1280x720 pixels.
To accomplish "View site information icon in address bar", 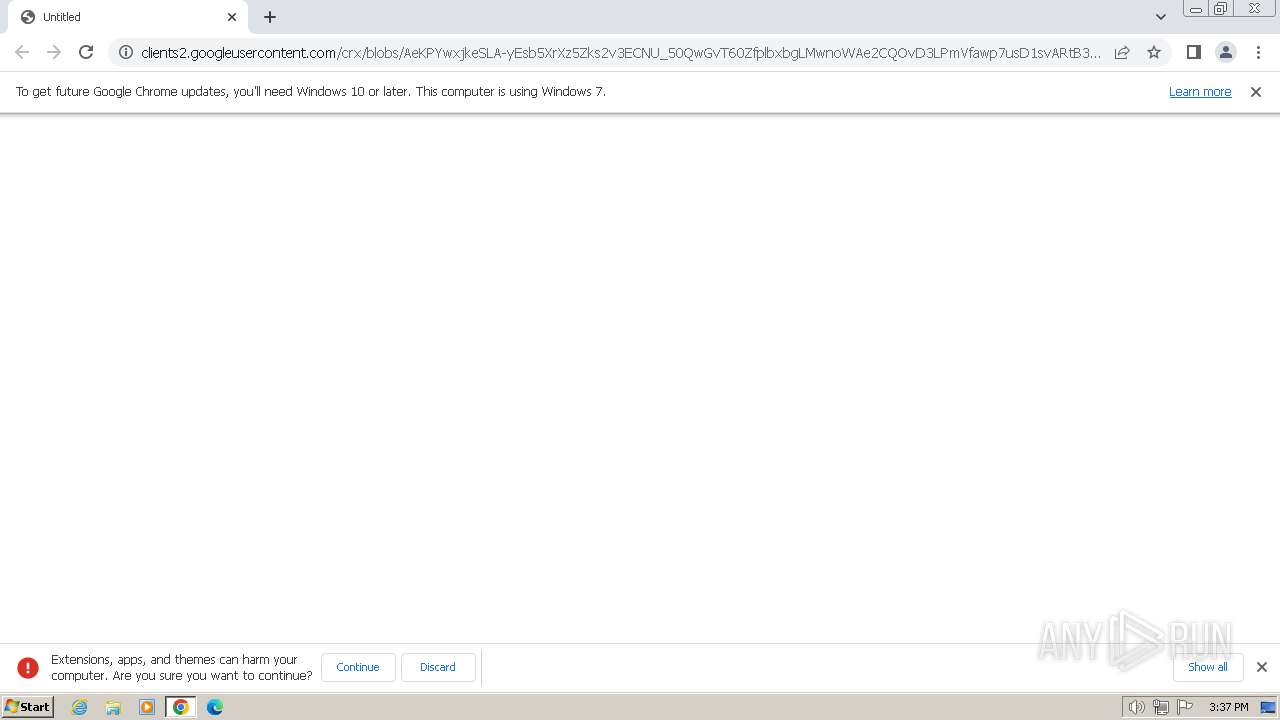I will point(126,52).
